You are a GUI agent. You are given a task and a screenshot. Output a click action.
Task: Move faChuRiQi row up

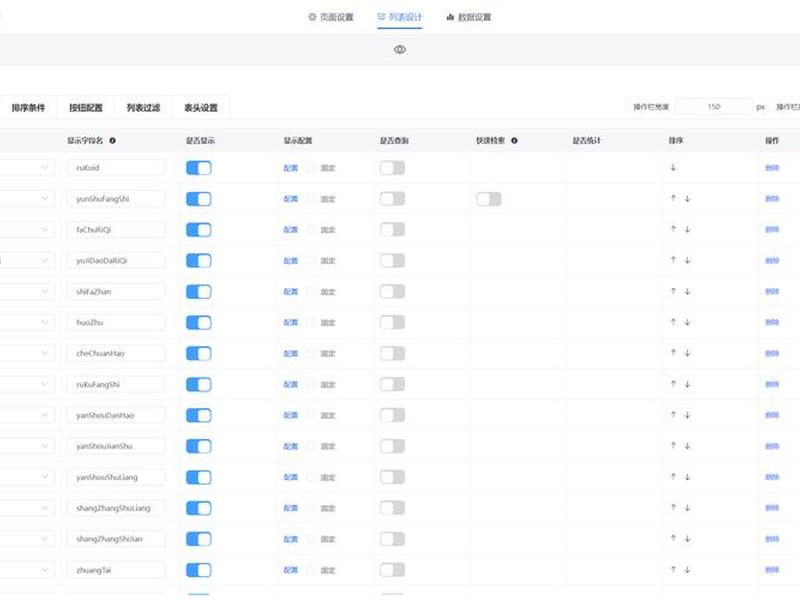tap(673, 230)
